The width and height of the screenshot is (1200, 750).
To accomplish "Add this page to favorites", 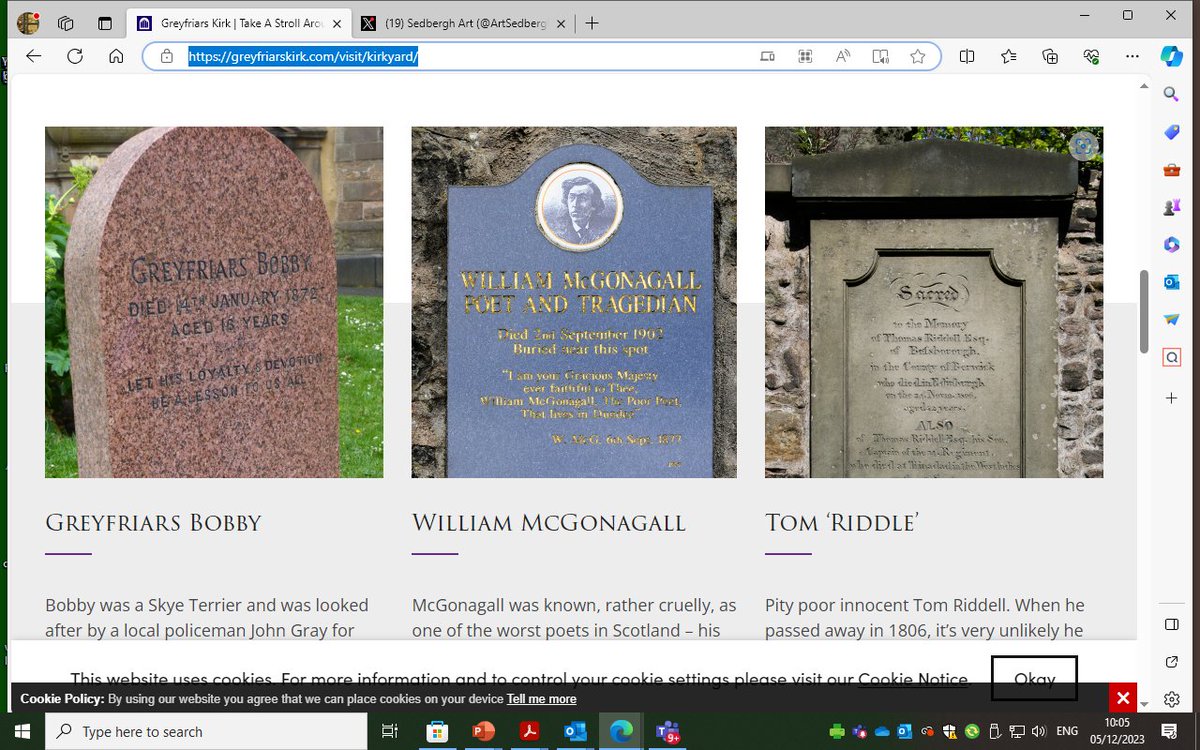I will tap(917, 57).
